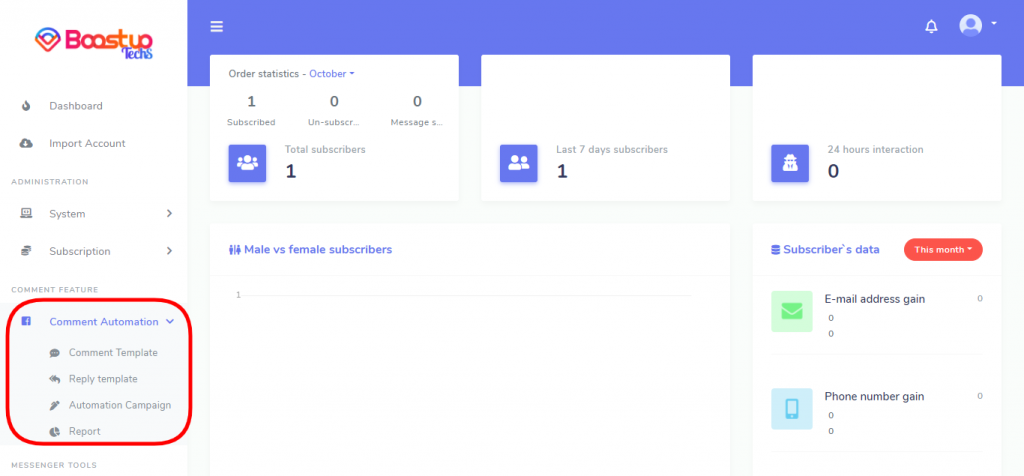Click the Subscriber's data heading
The image size is (1024, 476).
(x=831, y=249)
